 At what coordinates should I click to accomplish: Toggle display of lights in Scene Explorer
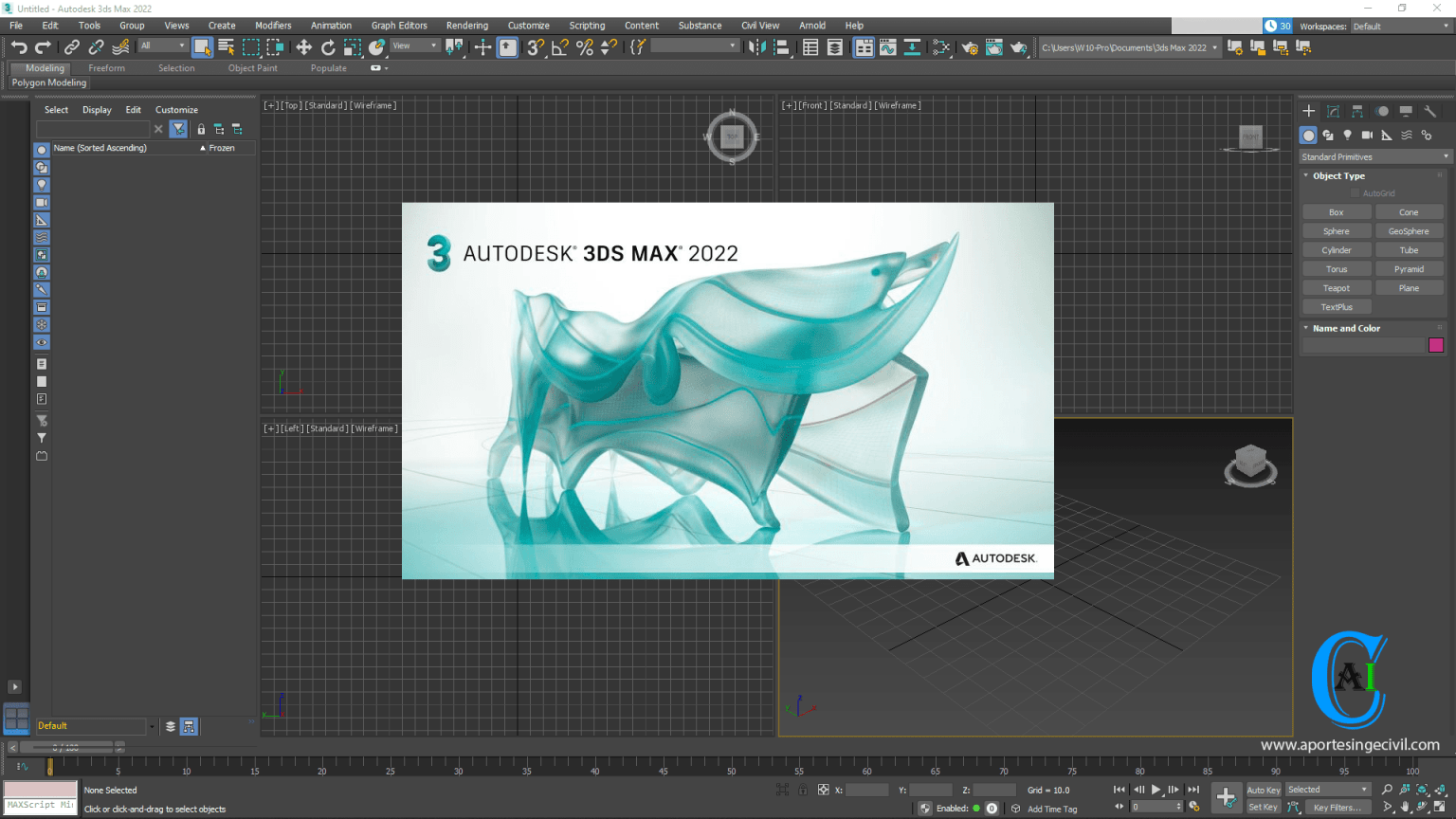(x=42, y=185)
